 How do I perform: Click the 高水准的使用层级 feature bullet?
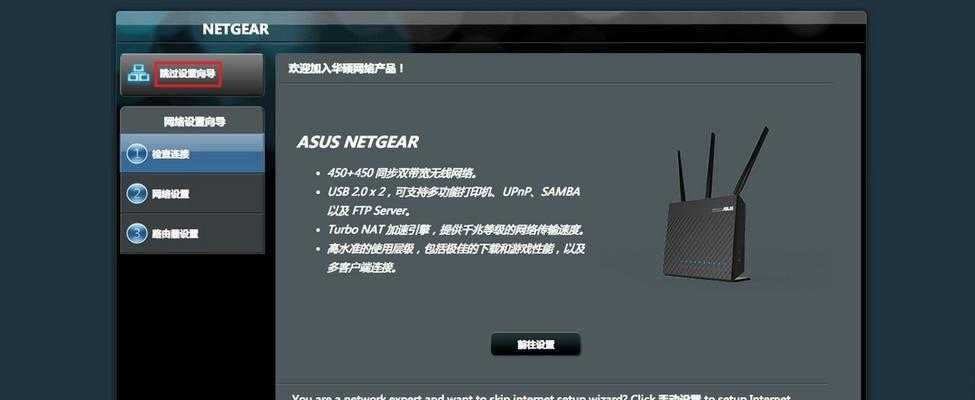click(x=456, y=258)
